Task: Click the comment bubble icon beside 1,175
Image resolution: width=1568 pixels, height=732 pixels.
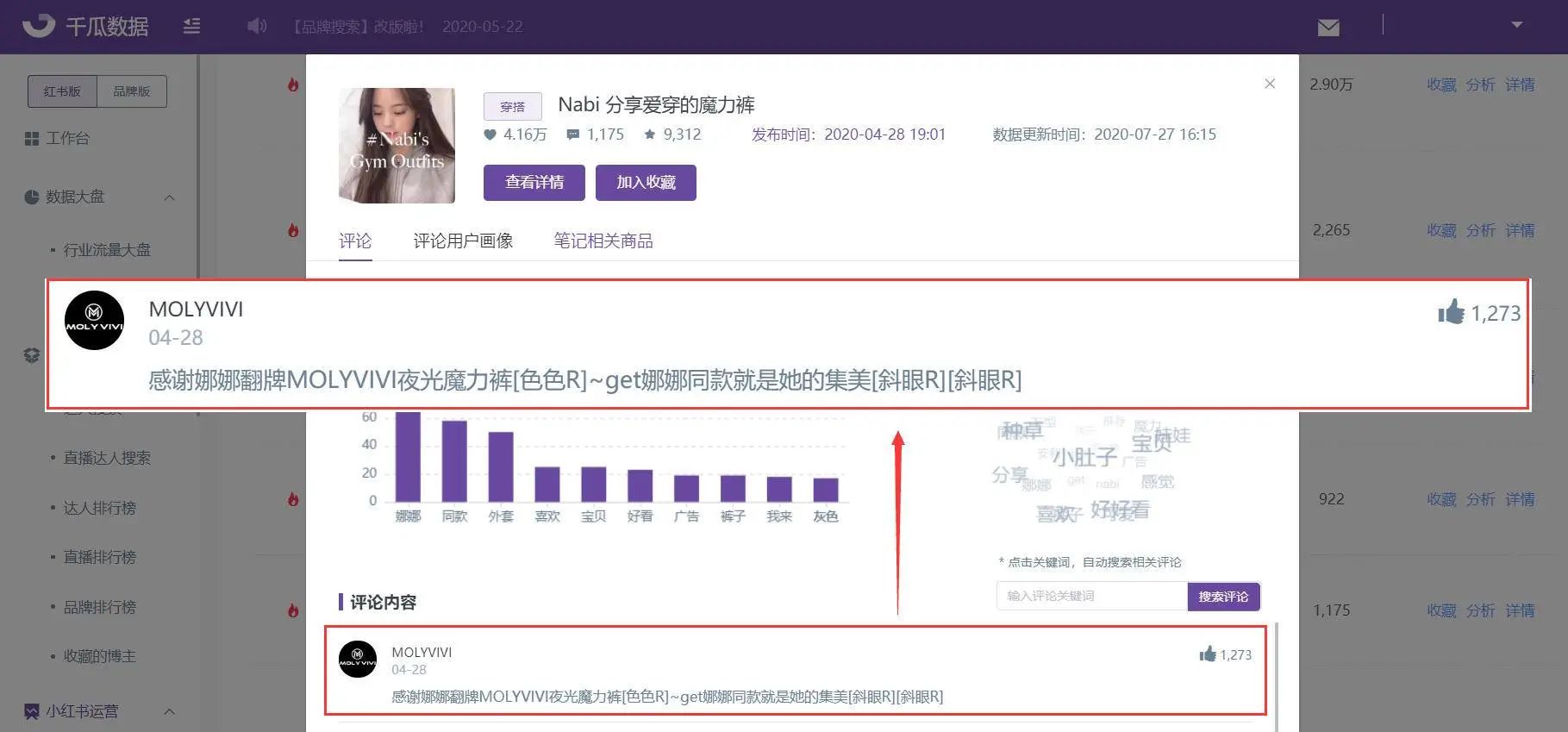Action: point(572,135)
